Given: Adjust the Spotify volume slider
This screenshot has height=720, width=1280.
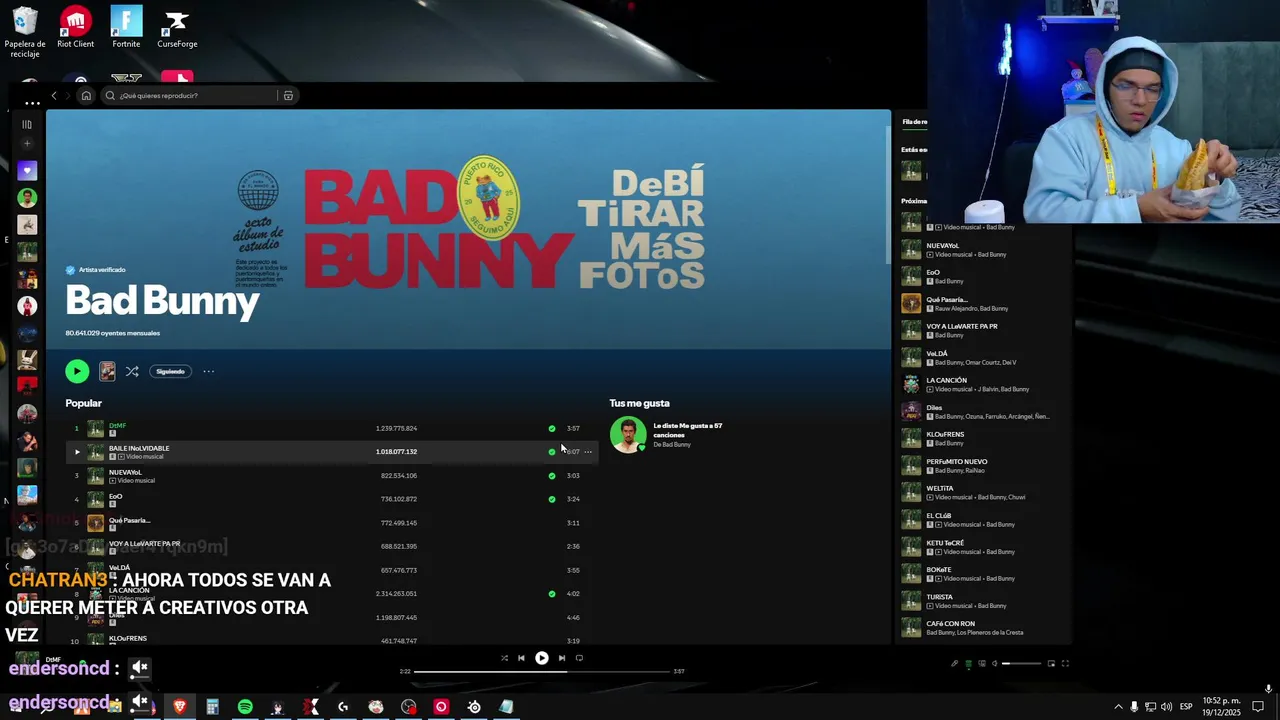Looking at the screenshot, I should tap(1021, 664).
